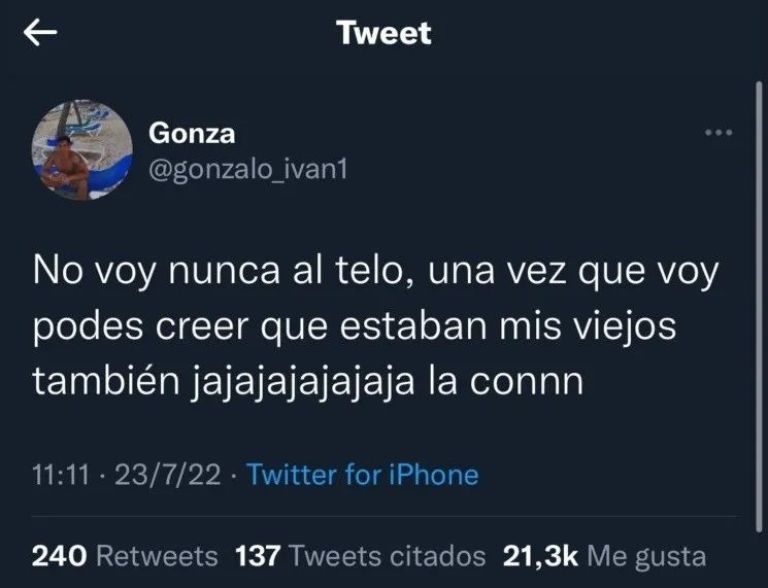Tap the Tweet header title
This screenshot has height=588, width=768.
pyautogui.click(x=384, y=33)
